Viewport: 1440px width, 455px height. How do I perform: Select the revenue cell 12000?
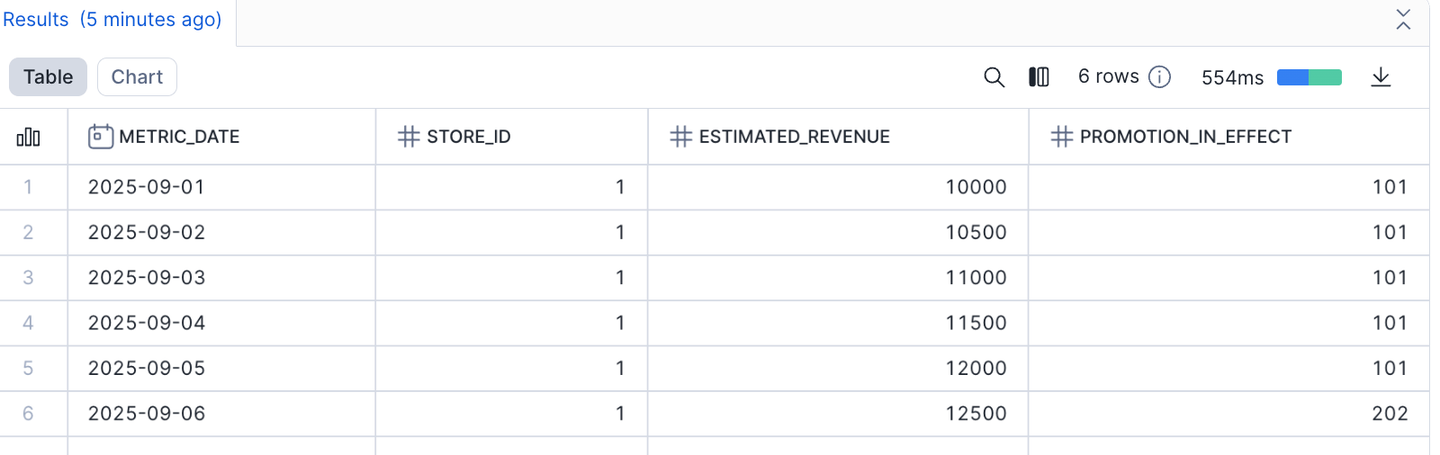pos(838,368)
